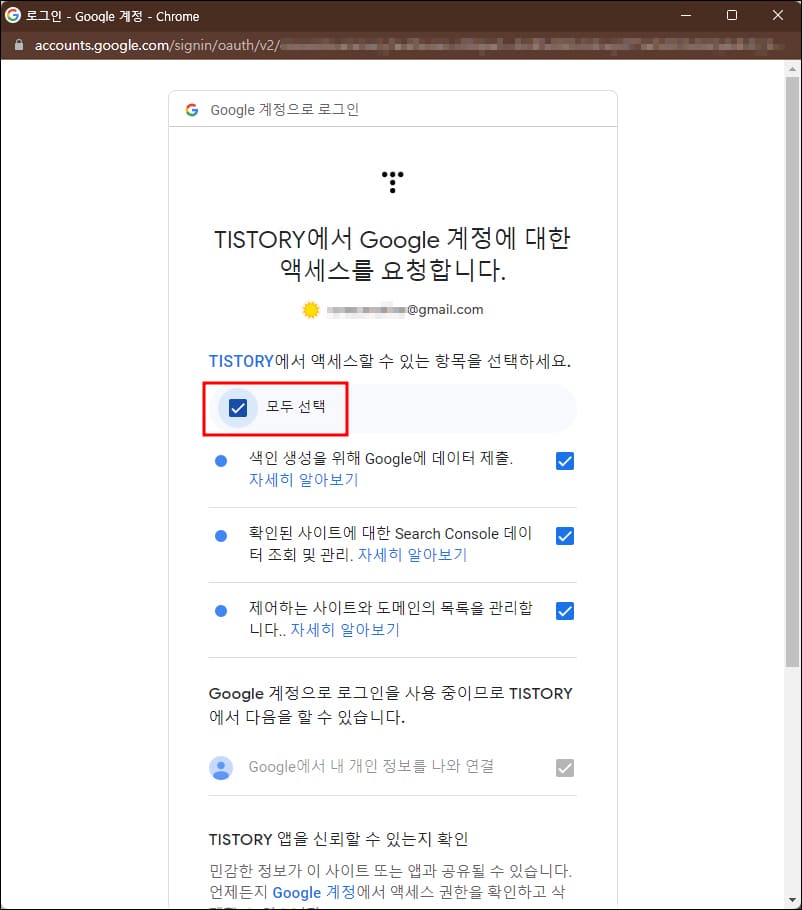Click the blurred @gmail.com account address

point(404,310)
